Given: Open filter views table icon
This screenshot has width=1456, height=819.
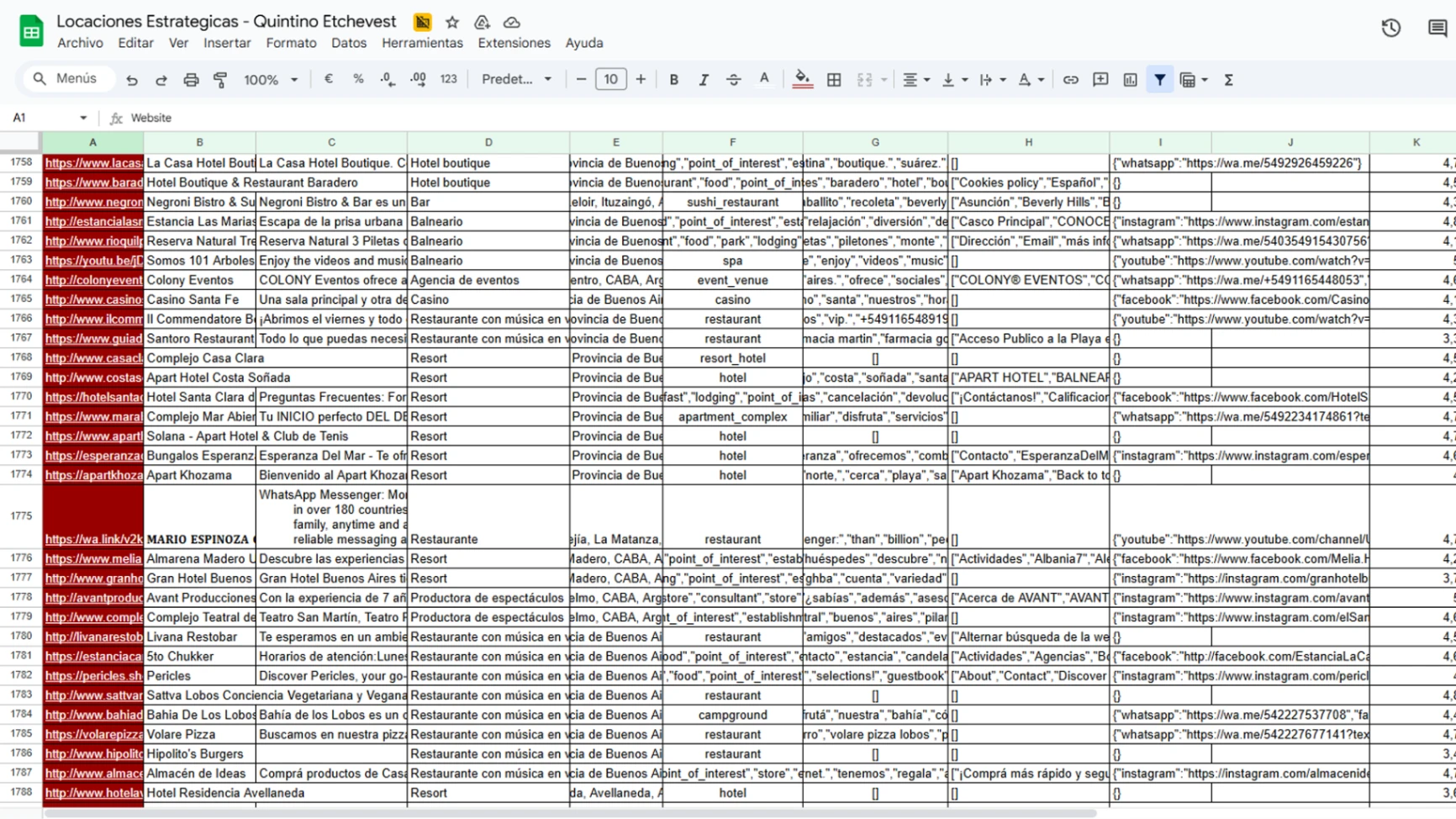Looking at the screenshot, I should coord(1188,80).
